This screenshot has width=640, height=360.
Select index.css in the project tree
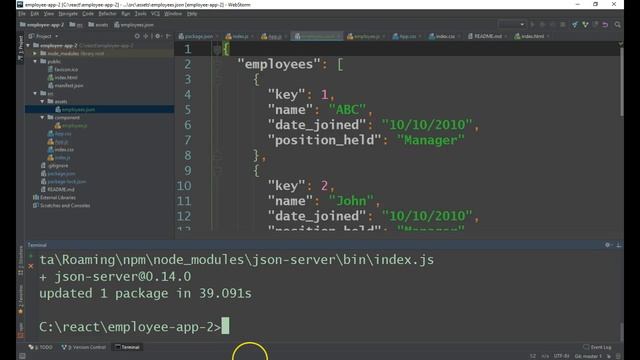pos(60,149)
